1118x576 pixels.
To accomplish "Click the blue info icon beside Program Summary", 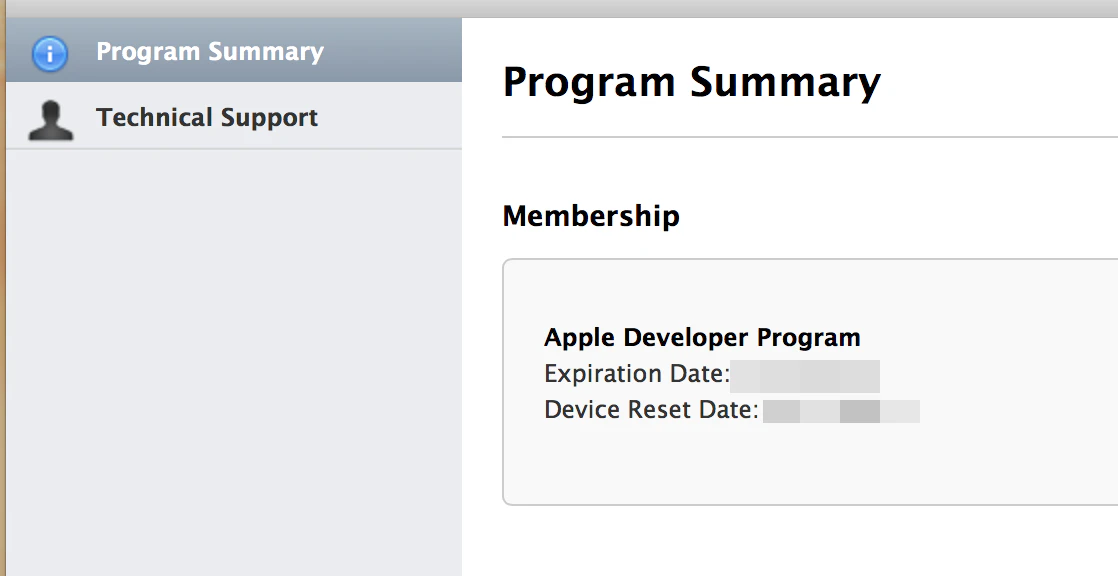I will (50, 53).
